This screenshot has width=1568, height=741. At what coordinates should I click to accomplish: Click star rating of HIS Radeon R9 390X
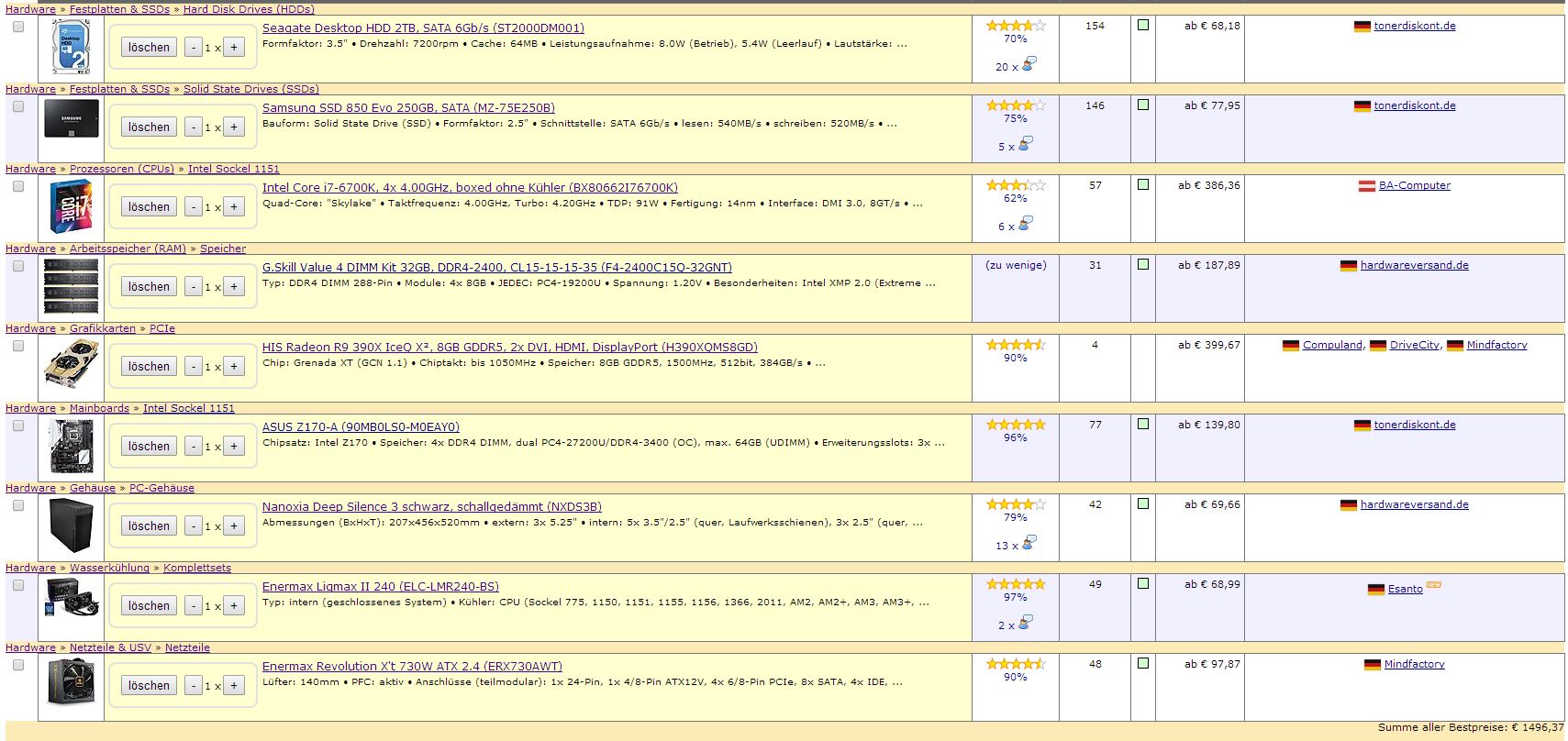tap(1016, 345)
